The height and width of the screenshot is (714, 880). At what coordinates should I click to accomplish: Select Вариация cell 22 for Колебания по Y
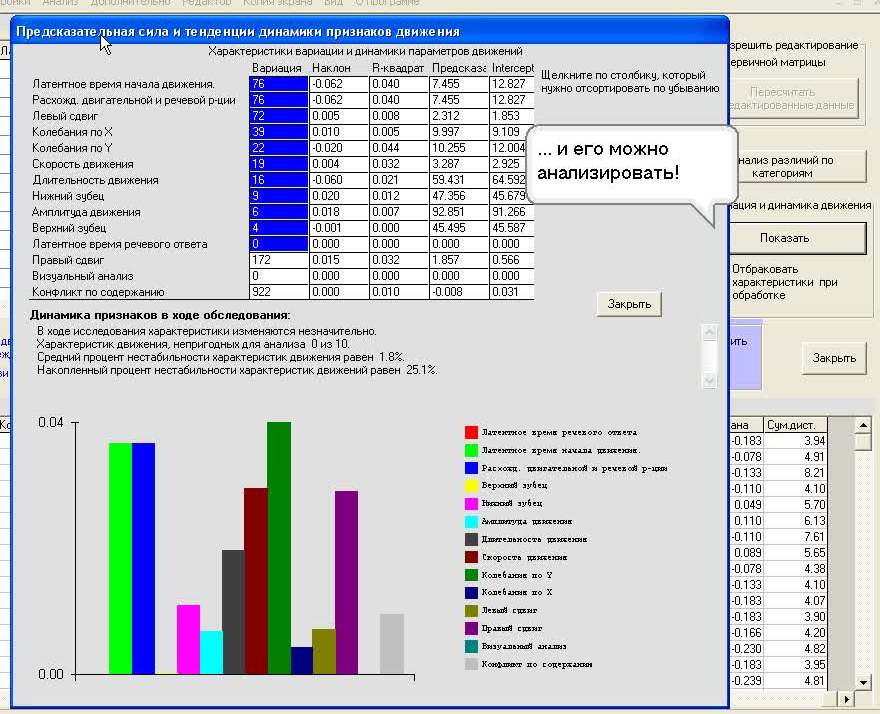pos(278,148)
